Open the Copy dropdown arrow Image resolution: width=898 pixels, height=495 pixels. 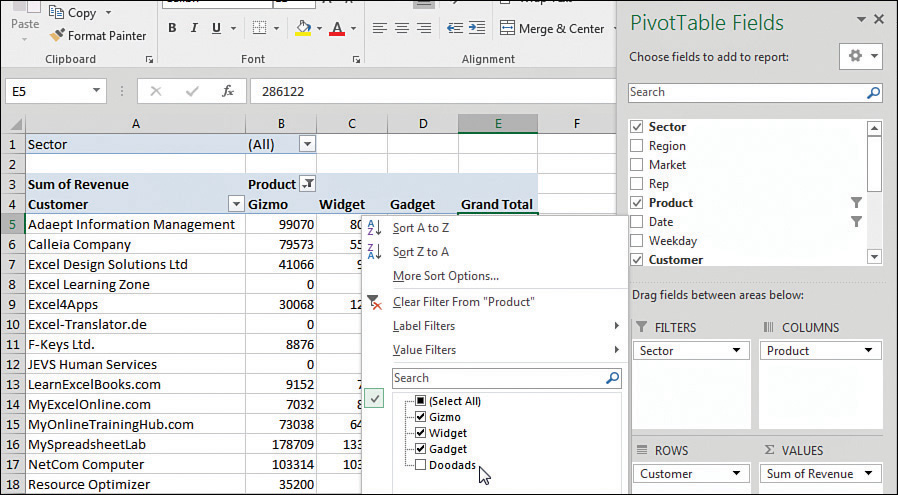(108, 12)
